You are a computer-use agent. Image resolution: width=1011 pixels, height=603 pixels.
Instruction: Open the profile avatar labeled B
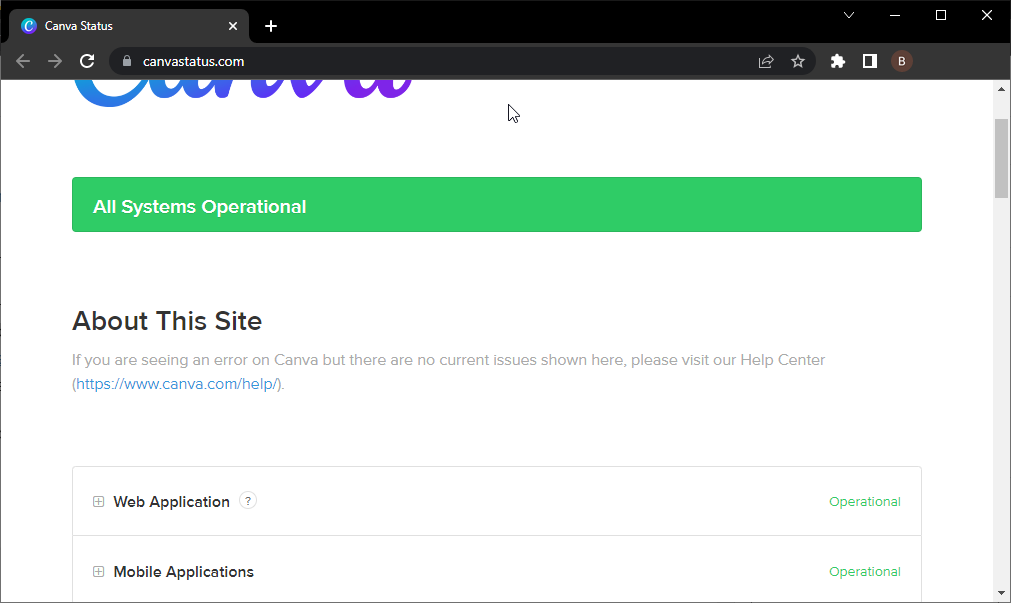(x=901, y=61)
